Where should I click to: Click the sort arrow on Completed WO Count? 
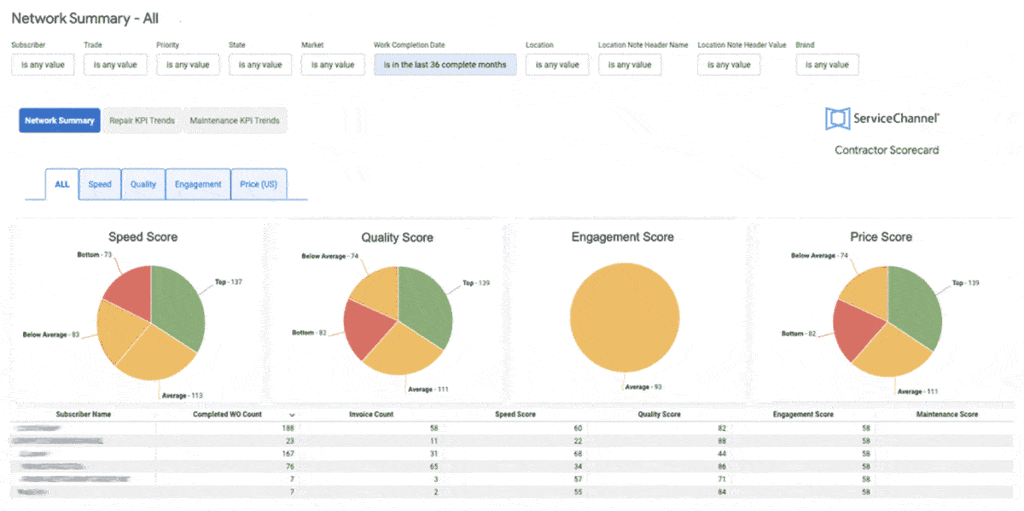click(292, 415)
